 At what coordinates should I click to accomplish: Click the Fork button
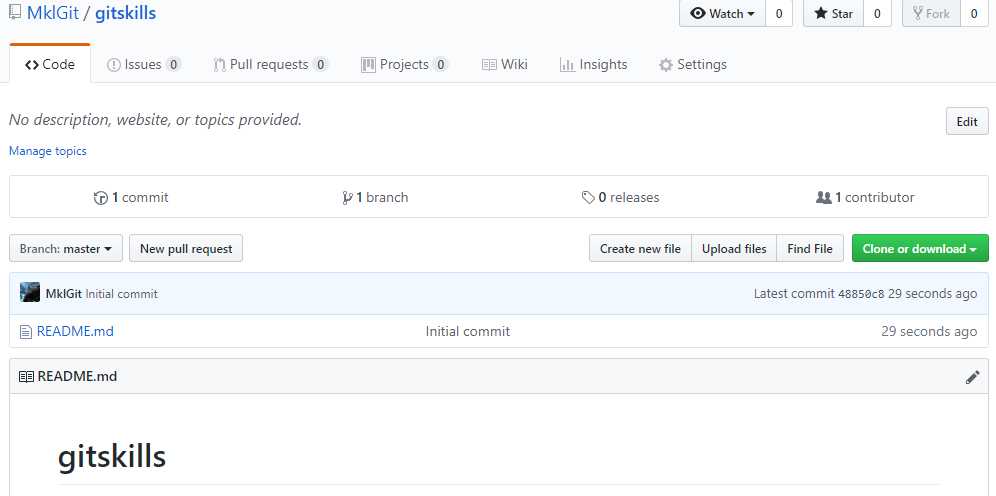click(931, 13)
